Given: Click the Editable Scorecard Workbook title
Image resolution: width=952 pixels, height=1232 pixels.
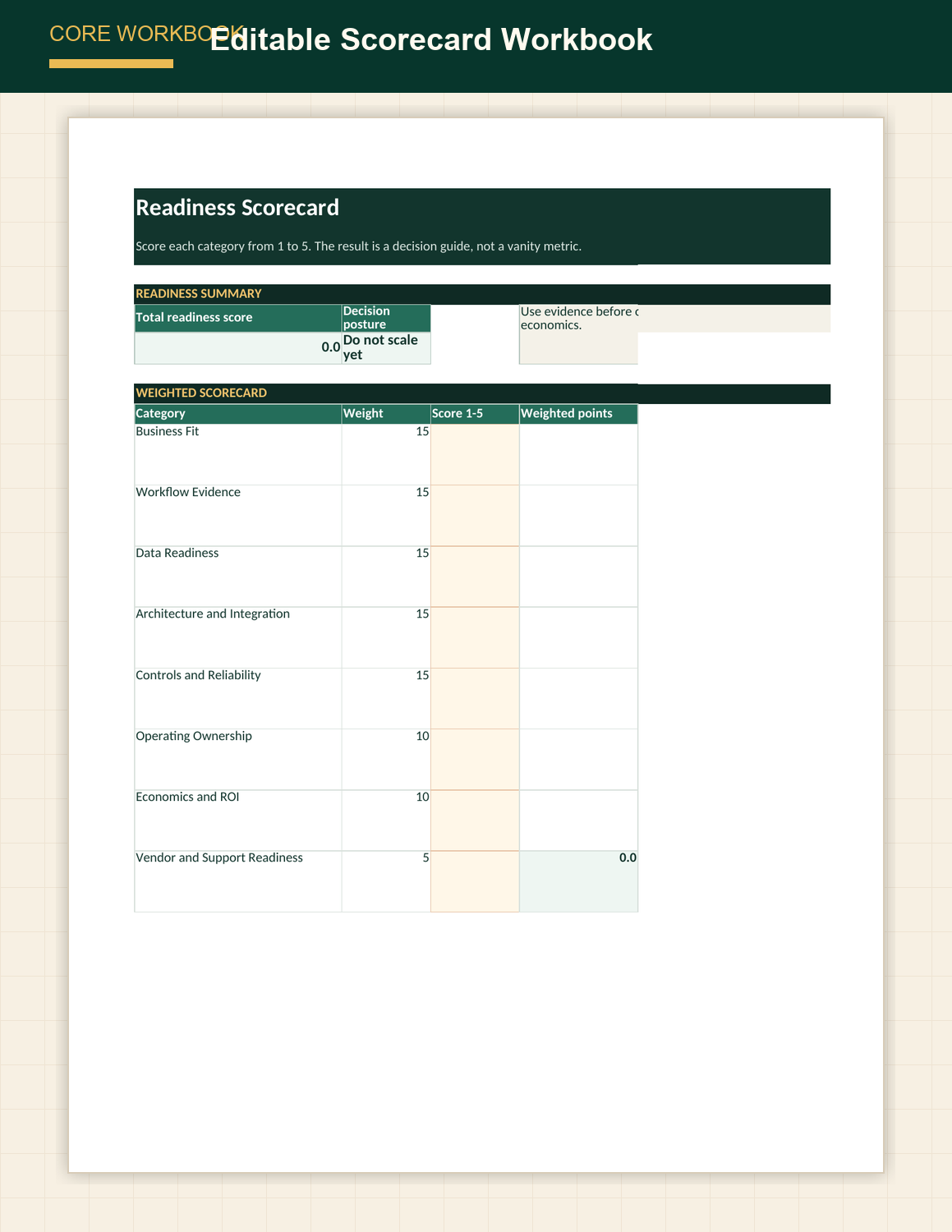Looking at the screenshot, I should point(431,39).
